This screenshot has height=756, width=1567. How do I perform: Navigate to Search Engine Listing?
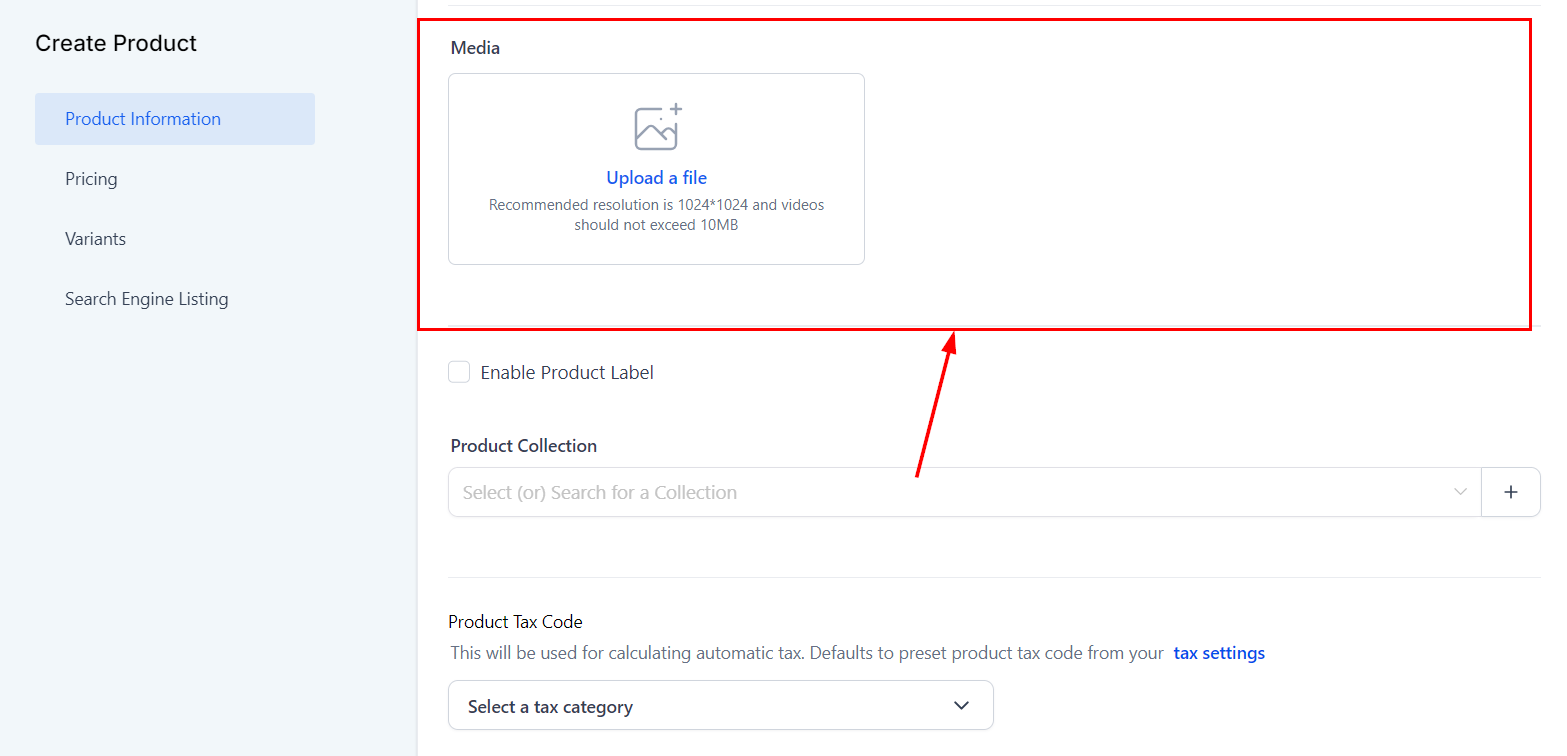point(146,299)
